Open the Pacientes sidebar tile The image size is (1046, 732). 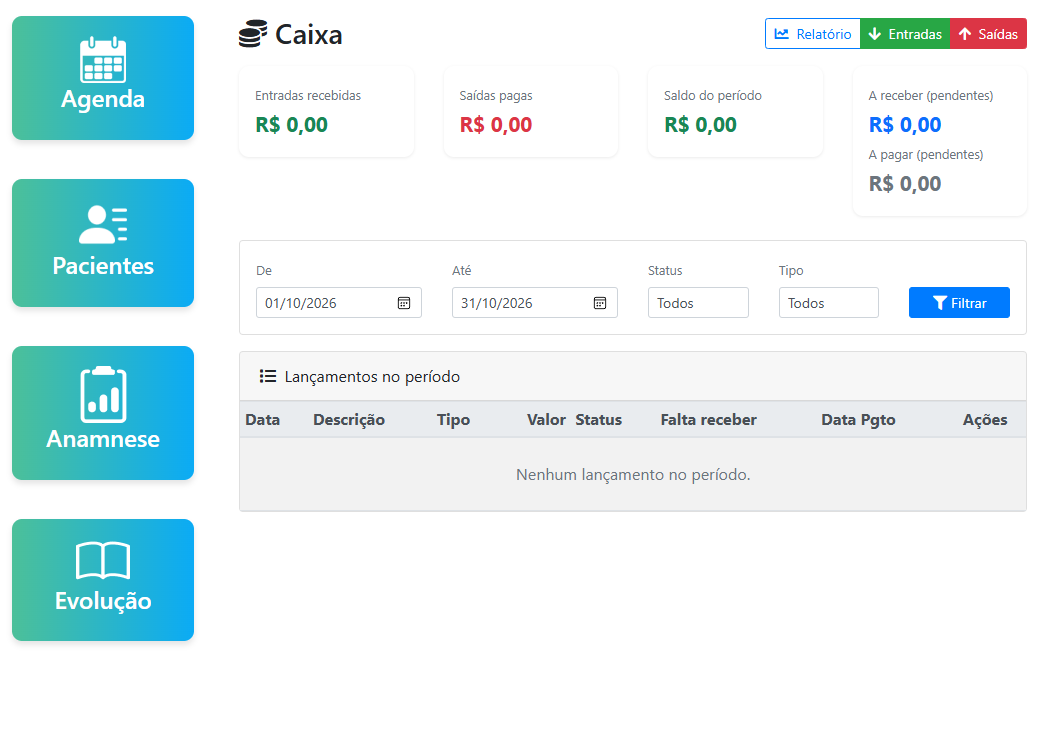[103, 243]
